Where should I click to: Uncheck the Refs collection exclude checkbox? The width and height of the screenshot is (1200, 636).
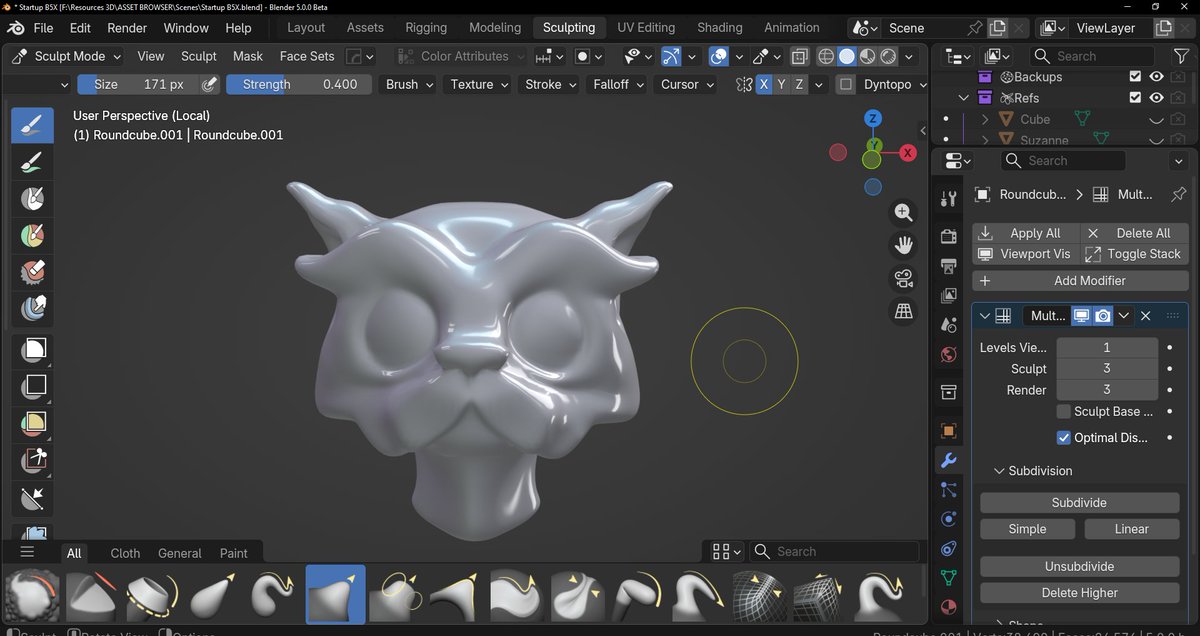(1135, 97)
